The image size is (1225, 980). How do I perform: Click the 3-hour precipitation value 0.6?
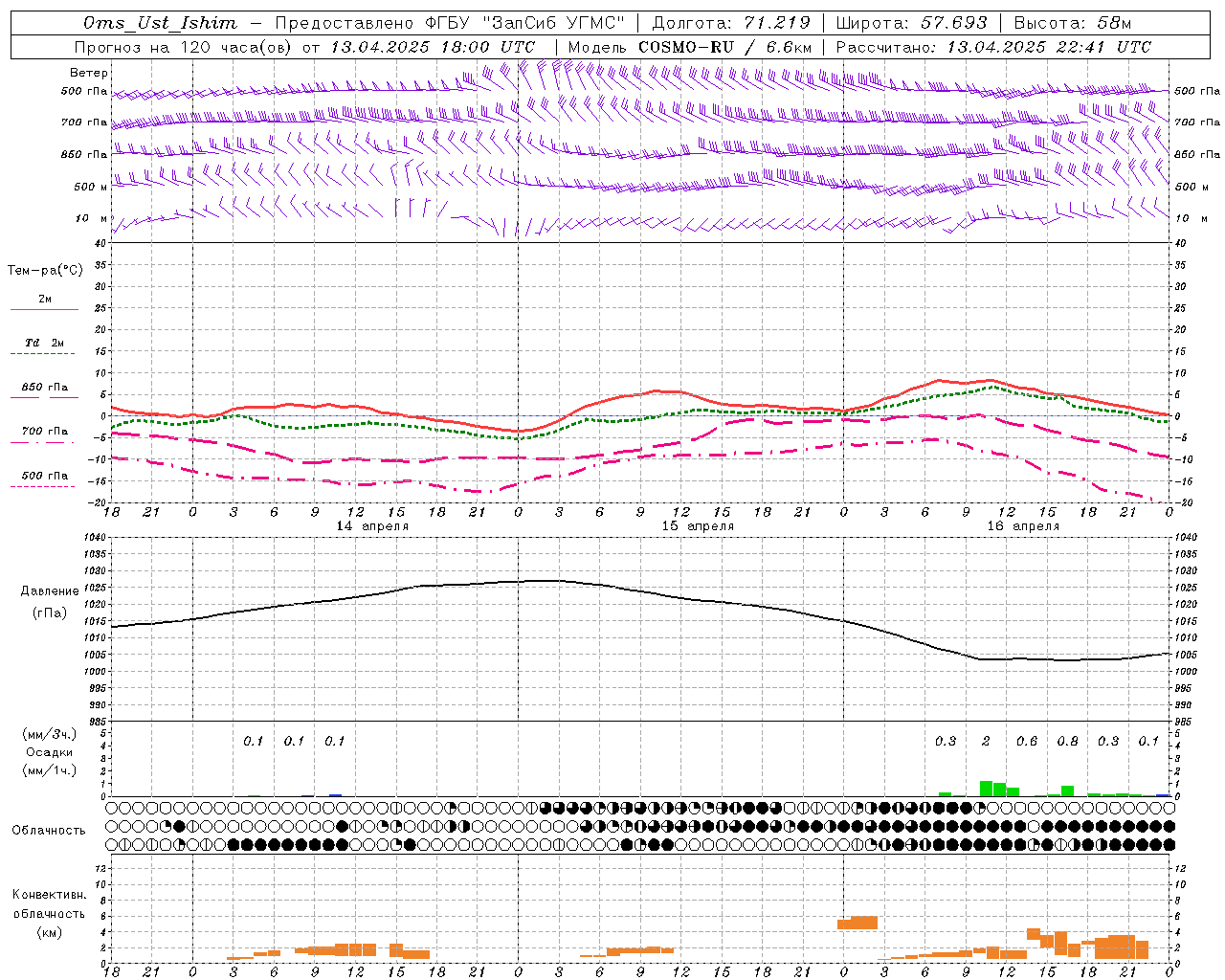coord(1027,742)
